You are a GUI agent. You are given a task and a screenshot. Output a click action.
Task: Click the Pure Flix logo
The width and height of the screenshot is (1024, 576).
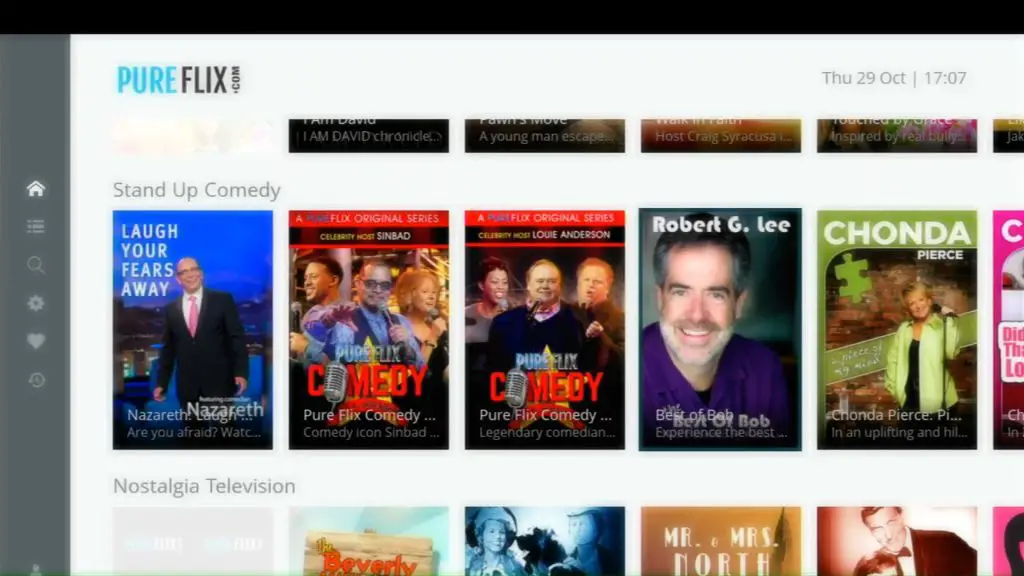(x=179, y=79)
